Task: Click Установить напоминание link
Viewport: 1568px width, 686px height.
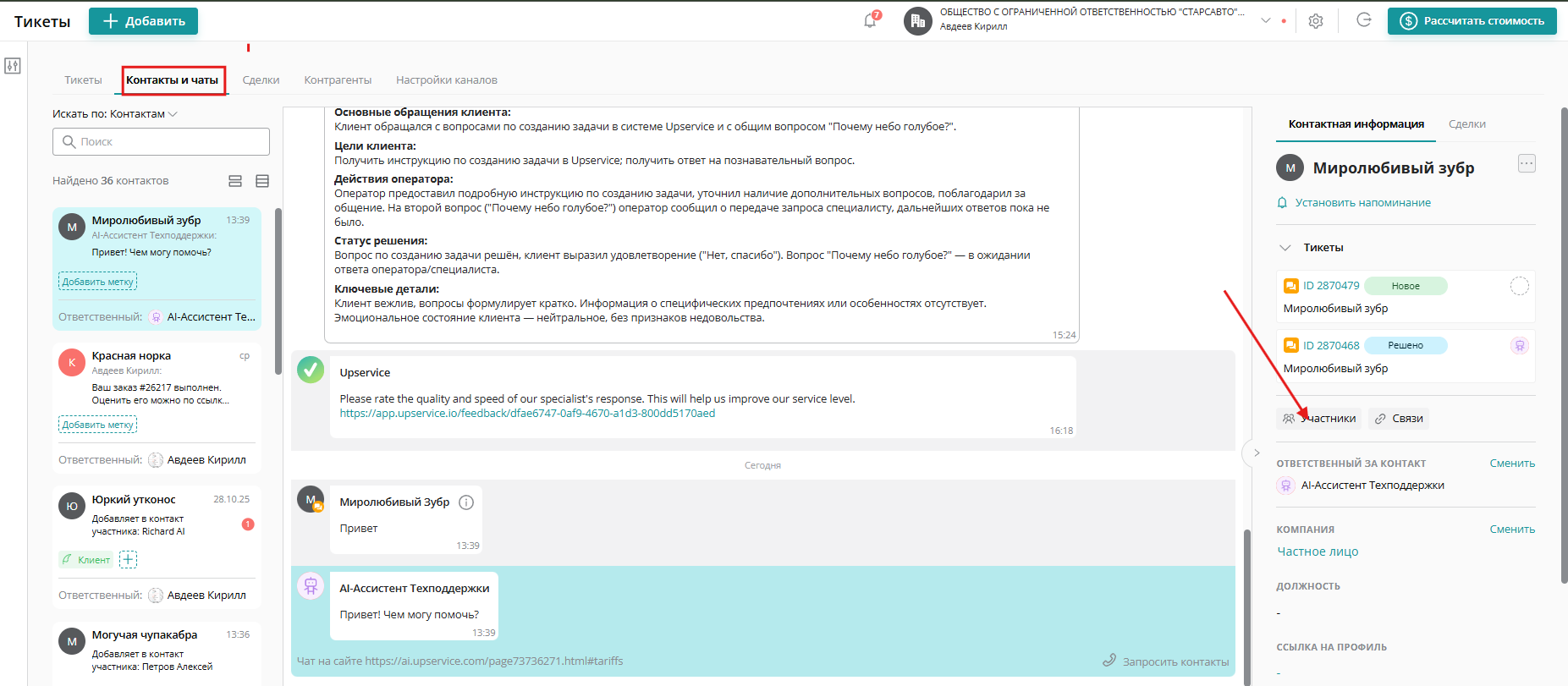Action: (x=1362, y=203)
